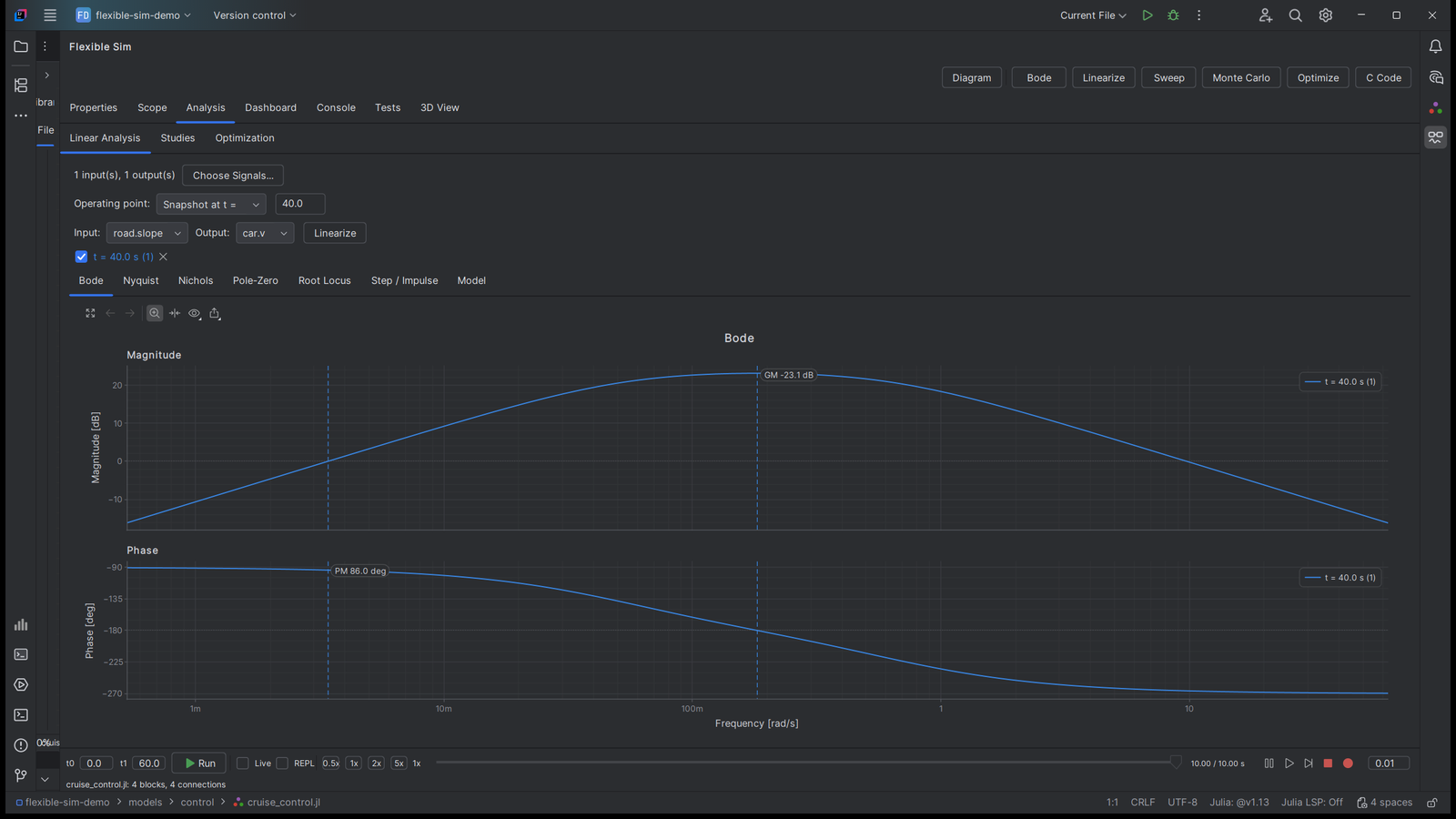Switch to the Nyquist plot tab

141,280
